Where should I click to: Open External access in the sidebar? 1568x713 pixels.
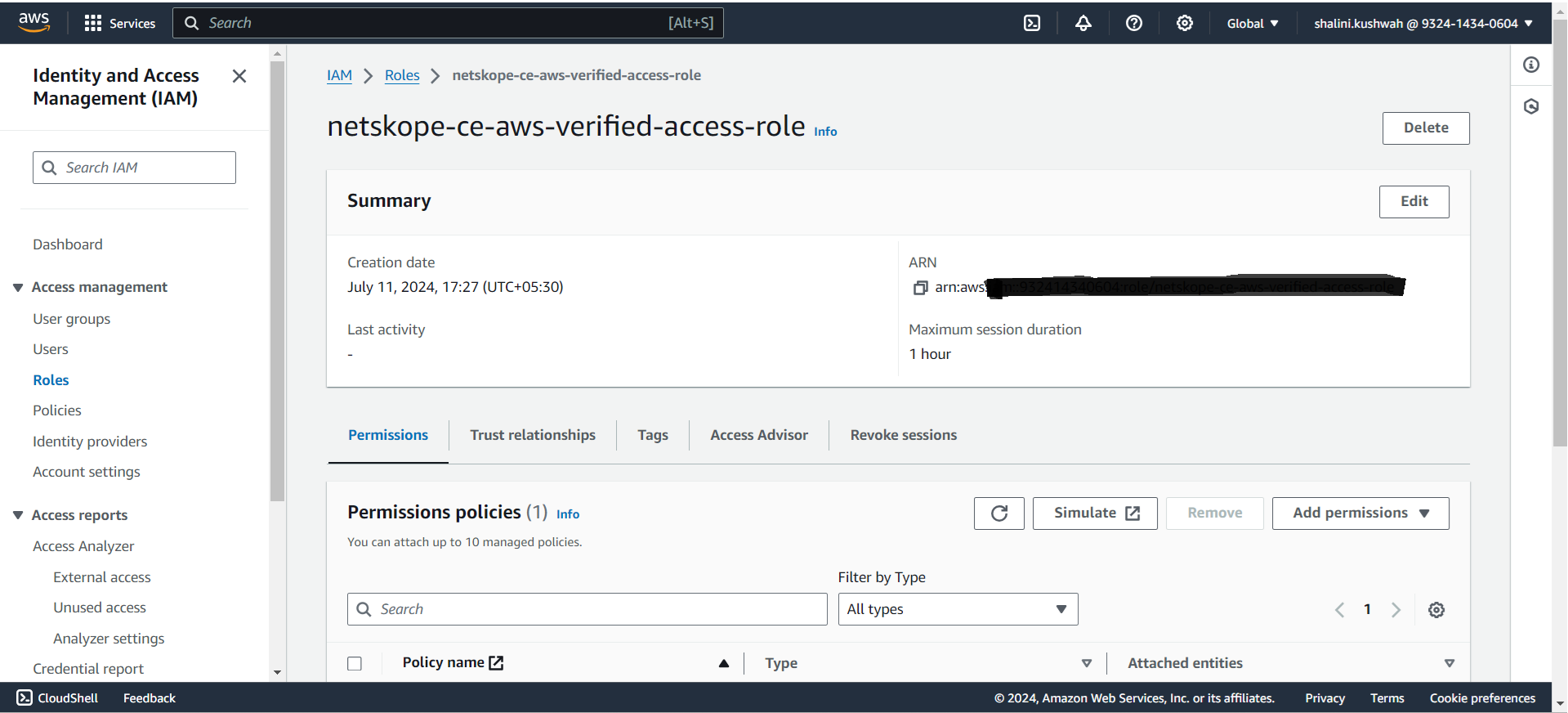[x=102, y=577]
